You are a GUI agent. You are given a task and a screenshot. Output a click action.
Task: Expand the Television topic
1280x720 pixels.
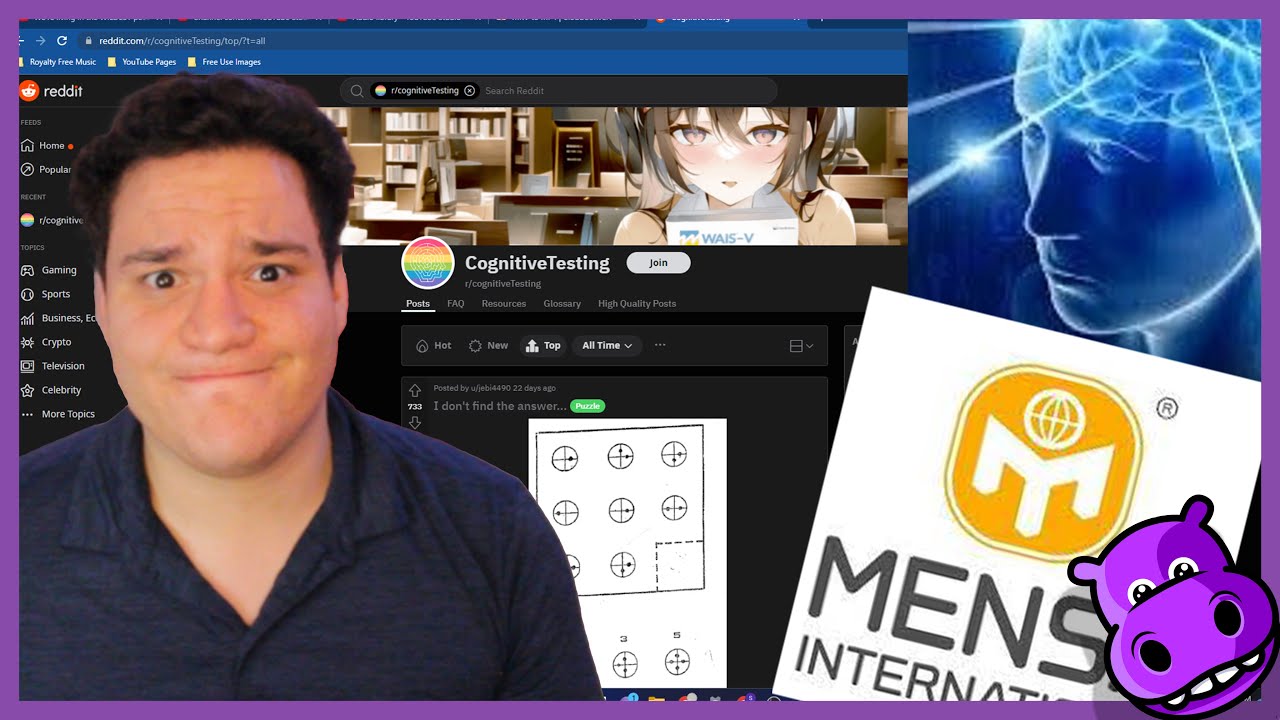pyautogui.click(x=54, y=366)
